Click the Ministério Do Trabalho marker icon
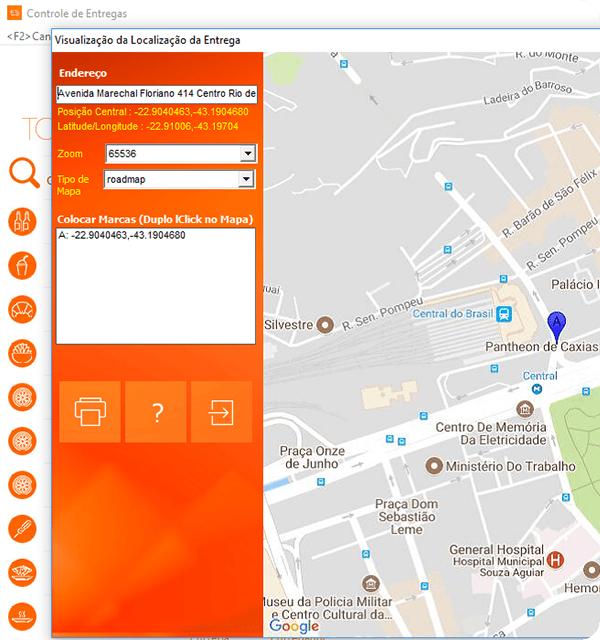This screenshot has width=600, height=640. [434, 466]
